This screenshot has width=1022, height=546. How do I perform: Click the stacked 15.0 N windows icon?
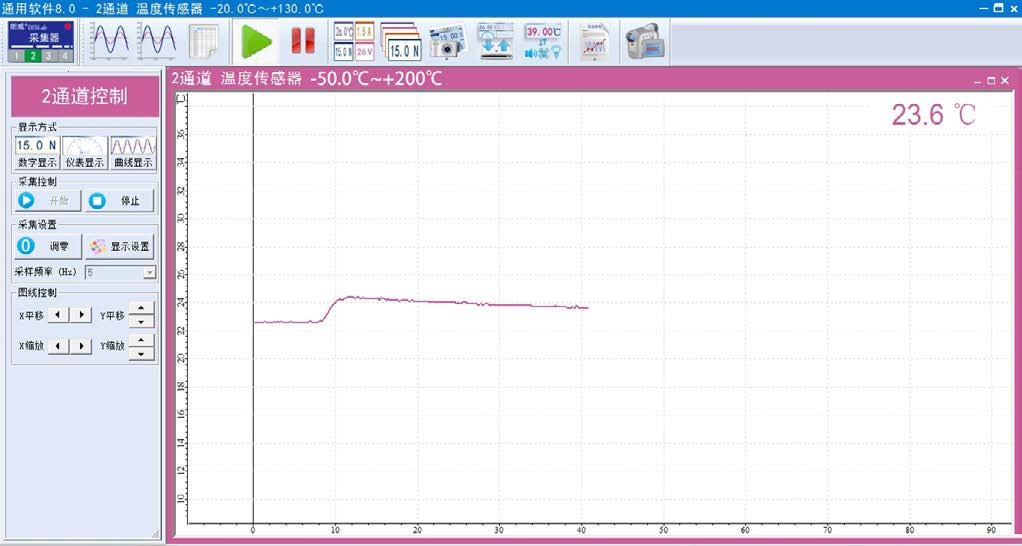point(402,41)
